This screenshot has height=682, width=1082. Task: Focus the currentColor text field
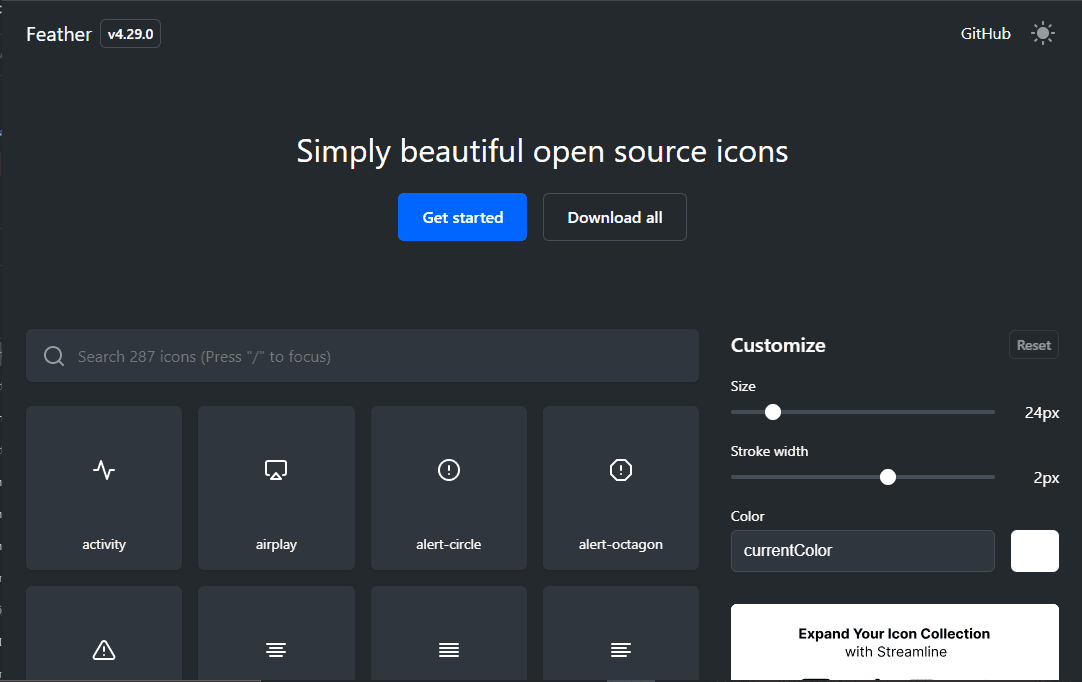coord(863,551)
